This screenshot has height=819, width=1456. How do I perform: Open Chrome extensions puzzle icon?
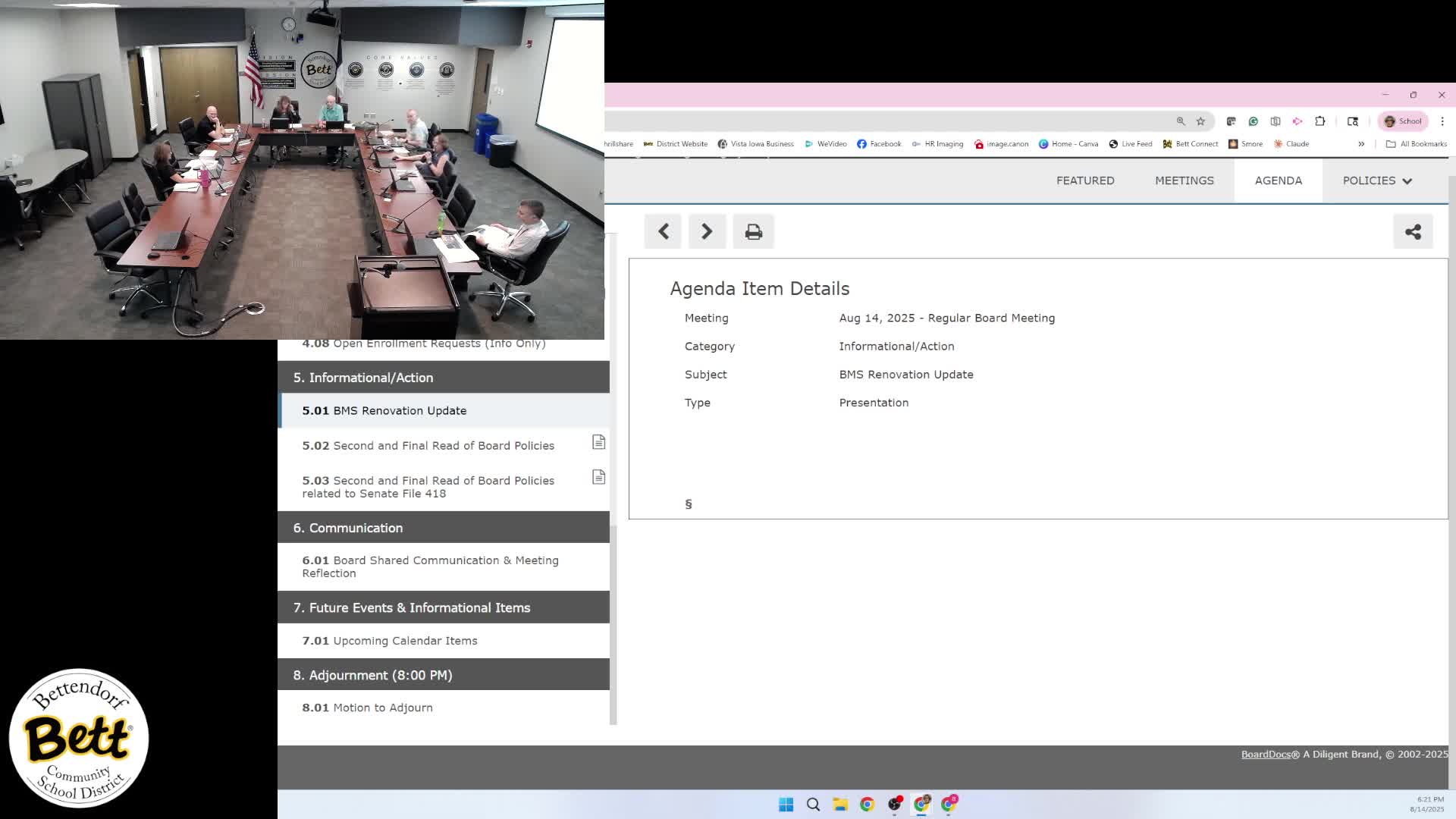point(1319,121)
